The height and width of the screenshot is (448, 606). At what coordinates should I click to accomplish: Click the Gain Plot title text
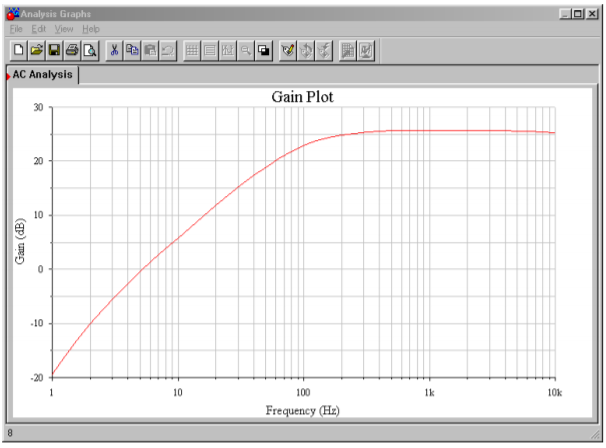coord(303,97)
